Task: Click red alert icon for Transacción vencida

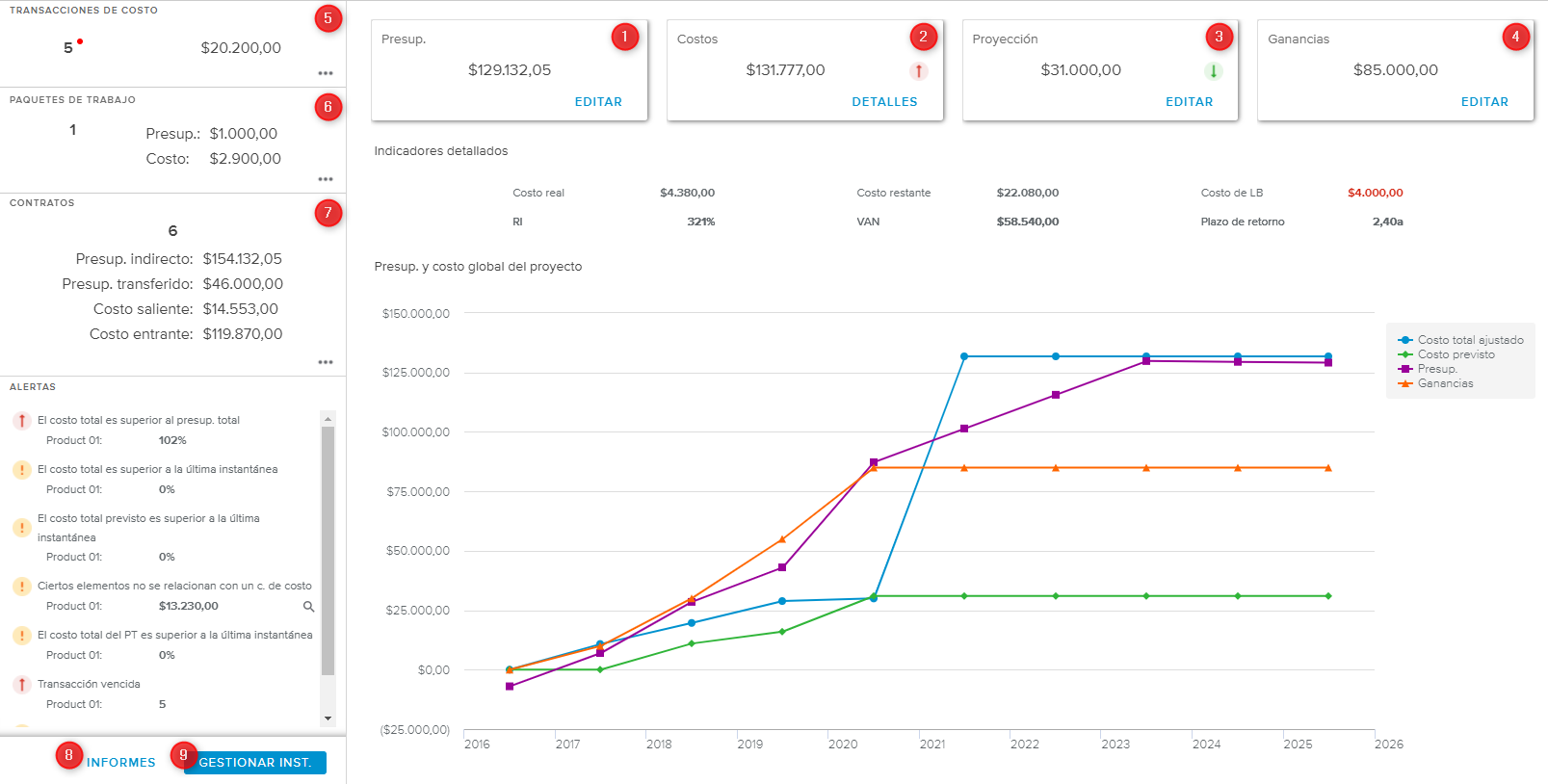Action: [x=22, y=685]
